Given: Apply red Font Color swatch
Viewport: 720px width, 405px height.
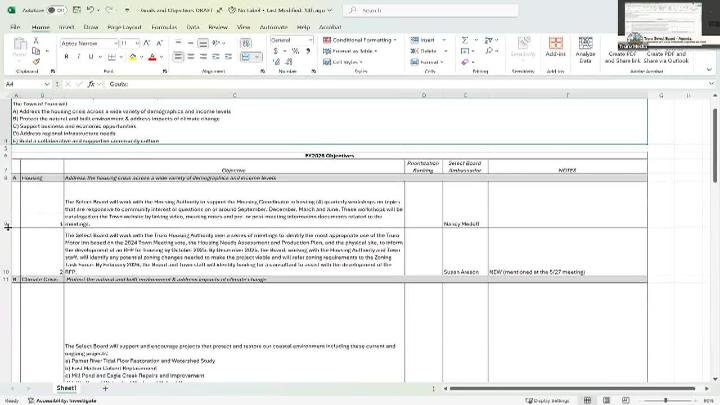Looking at the screenshot, I should (x=152, y=57).
